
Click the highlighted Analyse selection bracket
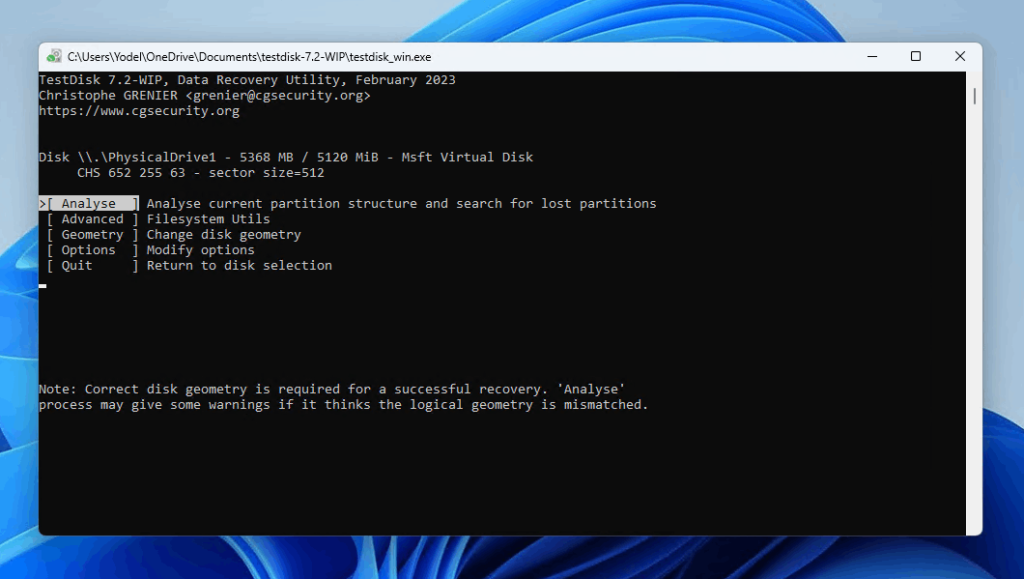[88, 203]
